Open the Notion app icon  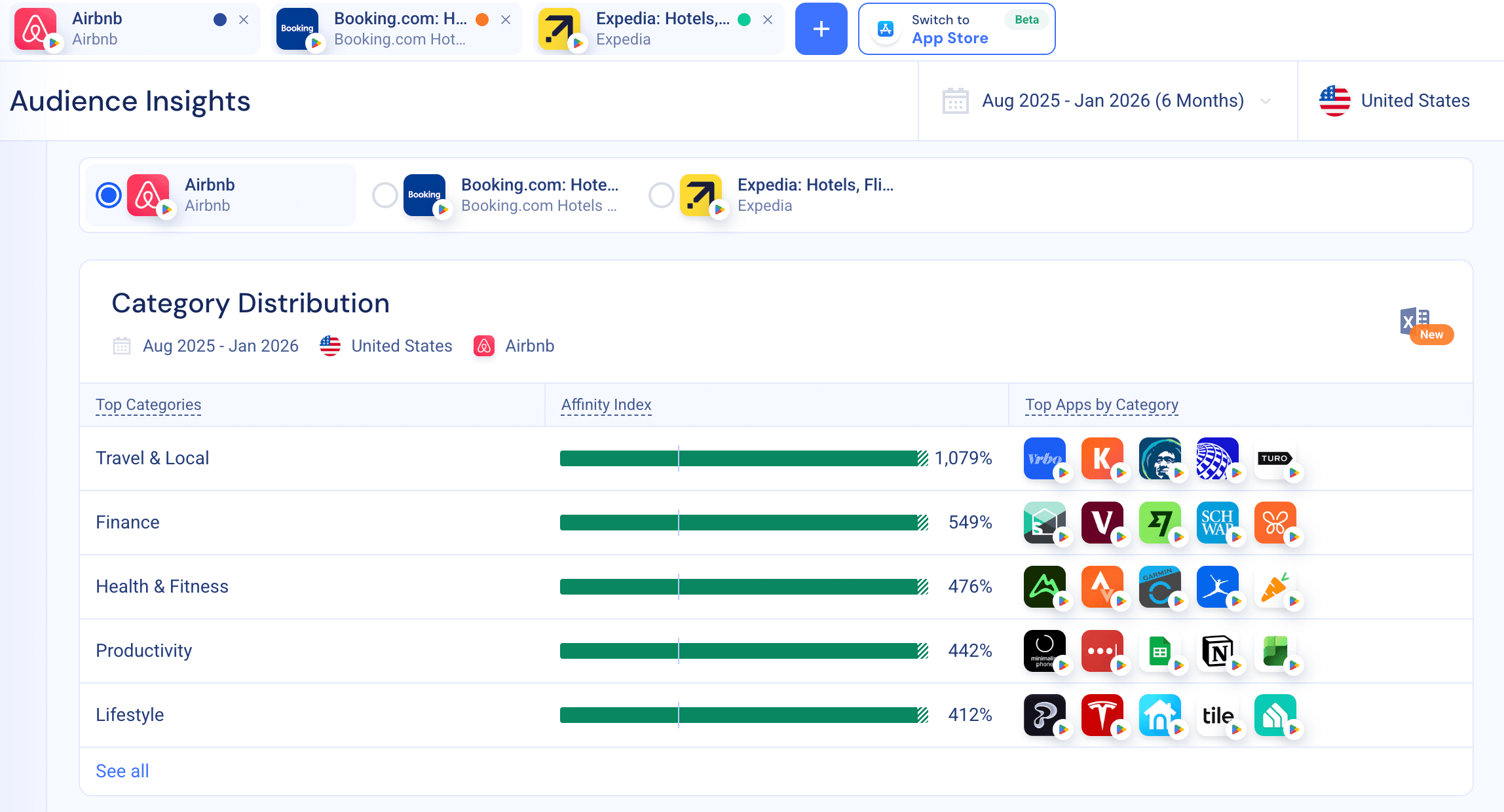(1217, 651)
